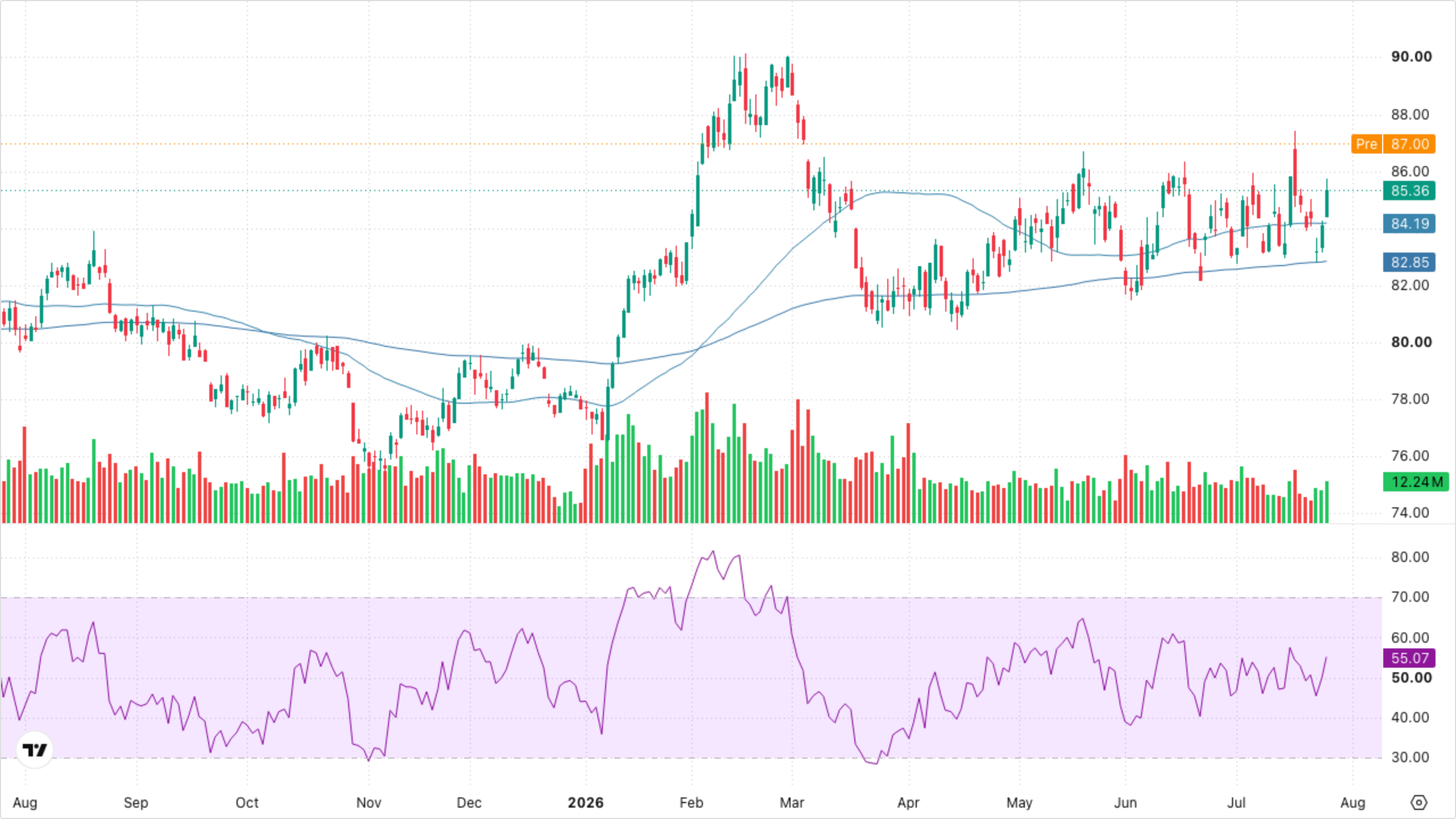1456x819 pixels.
Task: Click the 90.00 price scale level
Action: click(x=1411, y=56)
